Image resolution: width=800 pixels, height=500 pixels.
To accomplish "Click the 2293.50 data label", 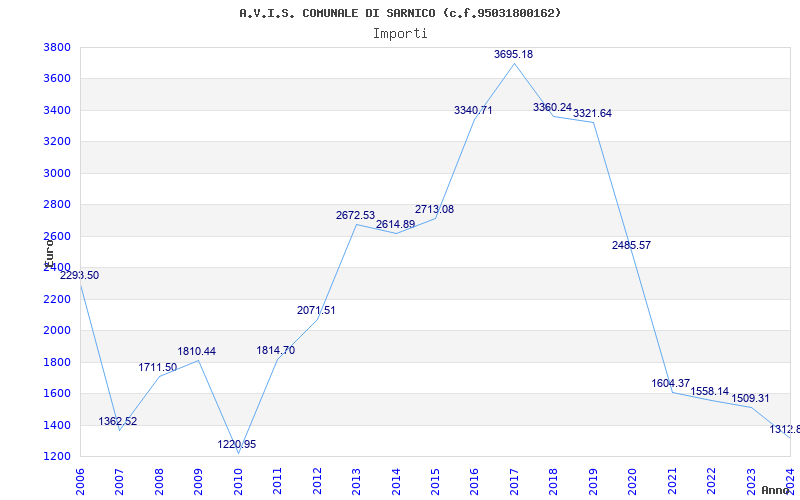I will [x=80, y=276].
